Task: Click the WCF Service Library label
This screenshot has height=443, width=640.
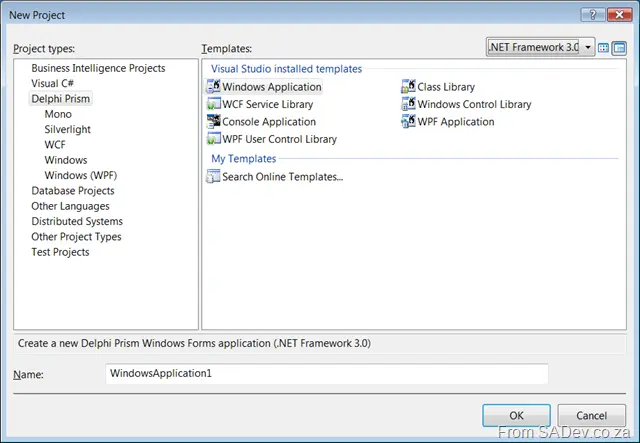Action: pos(267,105)
